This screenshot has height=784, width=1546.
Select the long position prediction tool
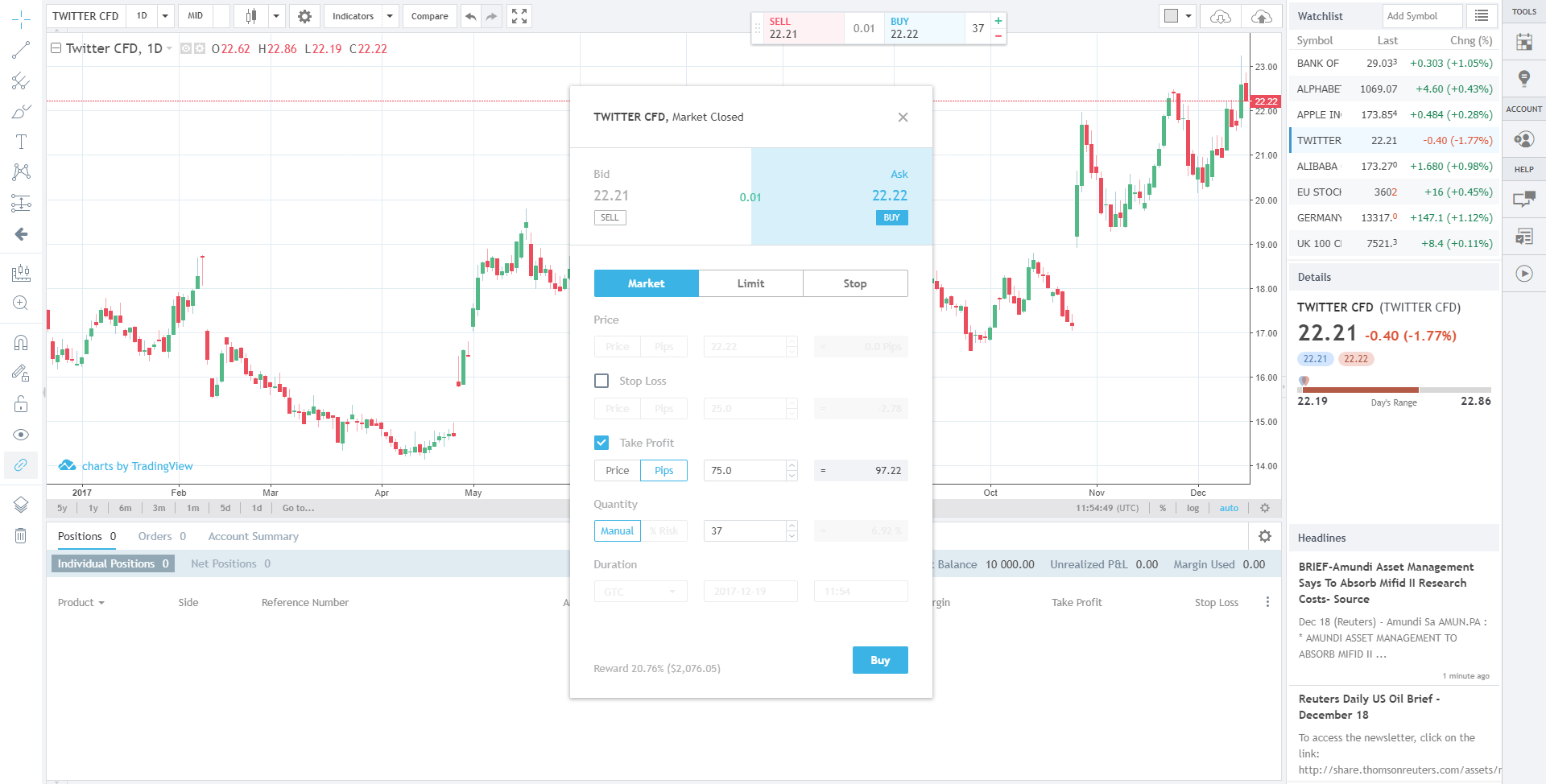(x=21, y=203)
